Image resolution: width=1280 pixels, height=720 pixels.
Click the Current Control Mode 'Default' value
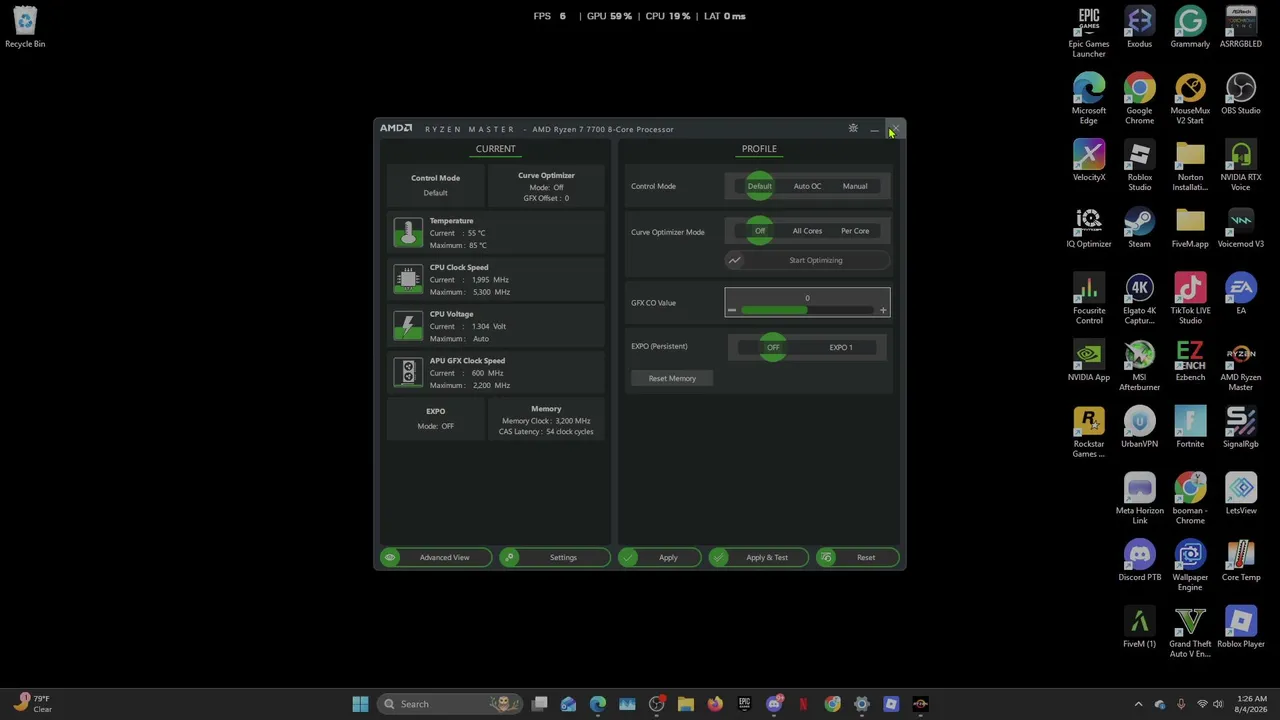(x=435, y=193)
